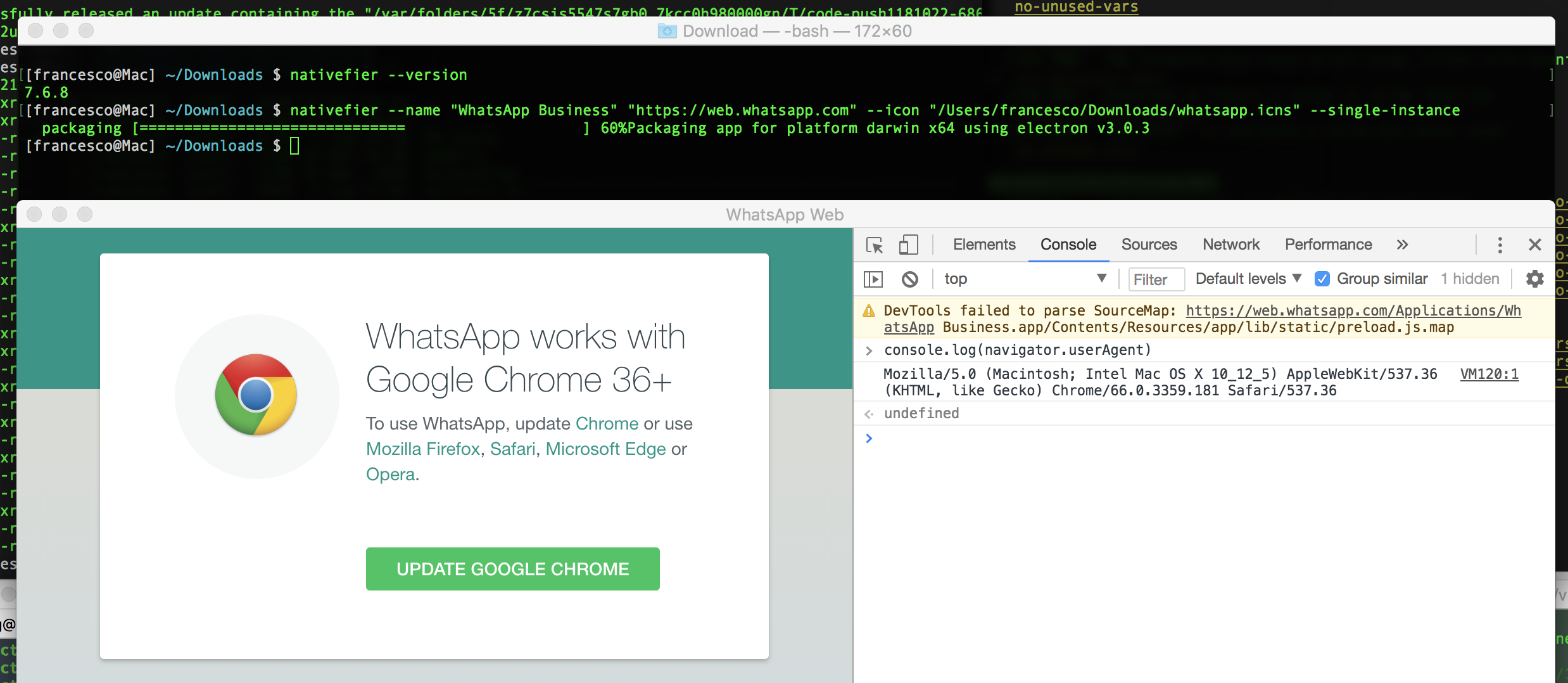Screen dimensions: 1568x683
Task: Switch to the Network tab
Action: point(1231,245)
